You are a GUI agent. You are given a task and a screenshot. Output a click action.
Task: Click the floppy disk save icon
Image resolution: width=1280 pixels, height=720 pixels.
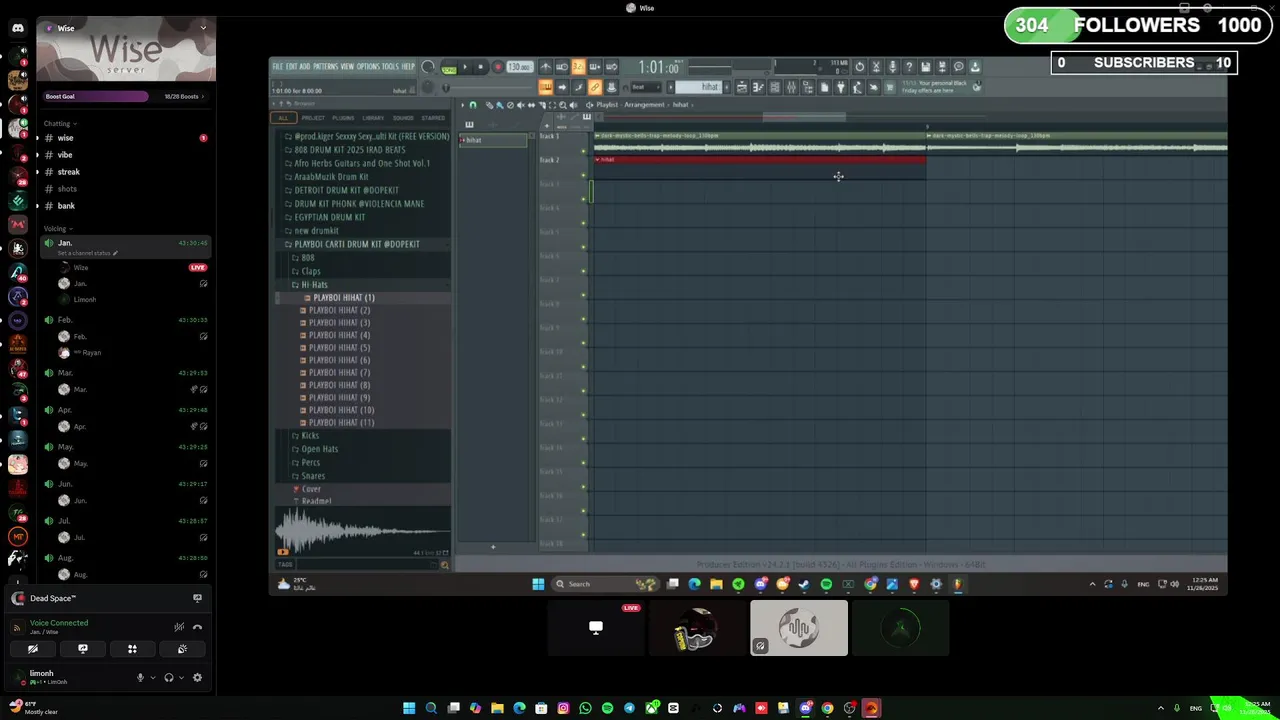pyautogui.click(x=925, y=67)
